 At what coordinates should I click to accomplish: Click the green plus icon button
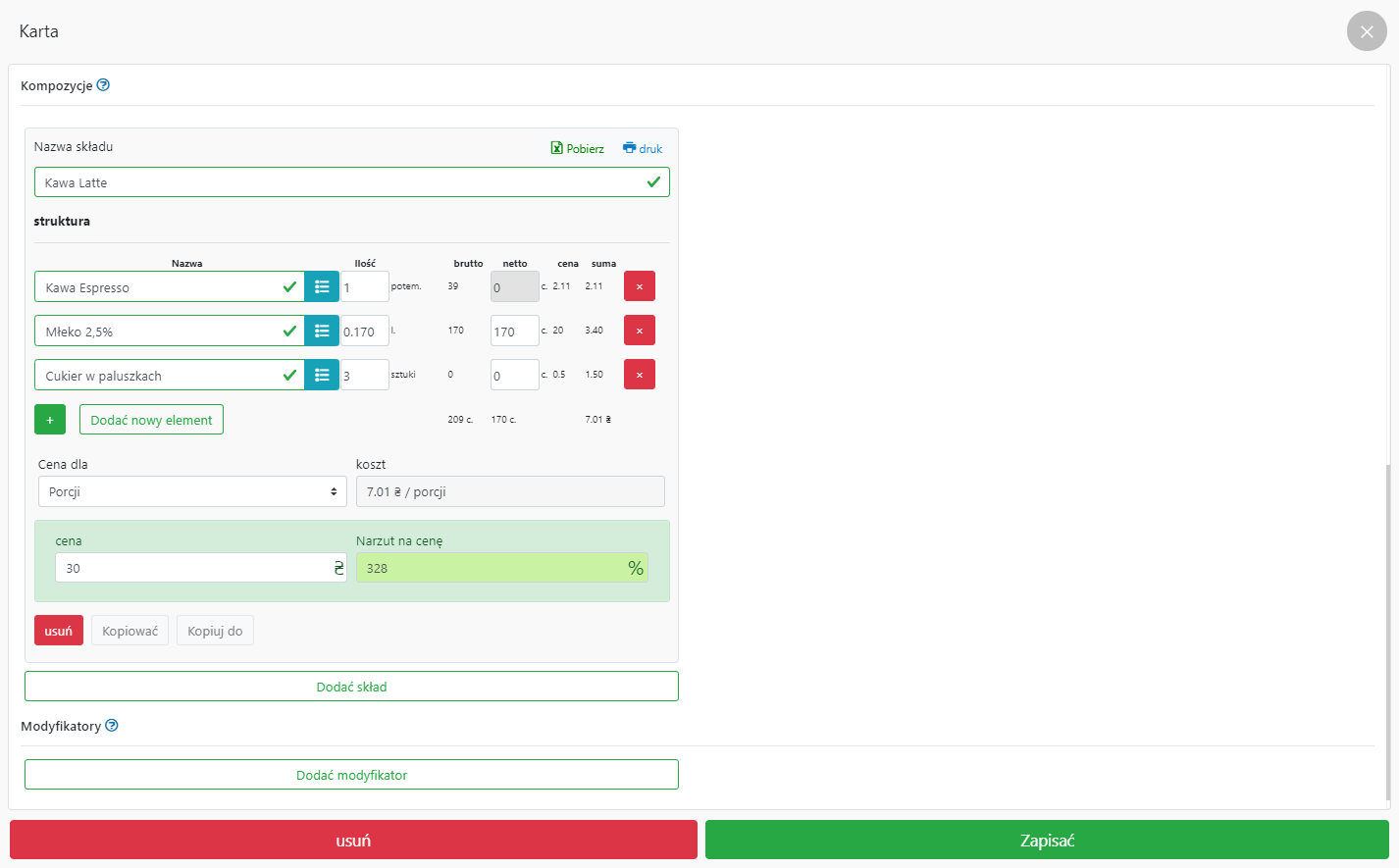[x=50, y=420]
